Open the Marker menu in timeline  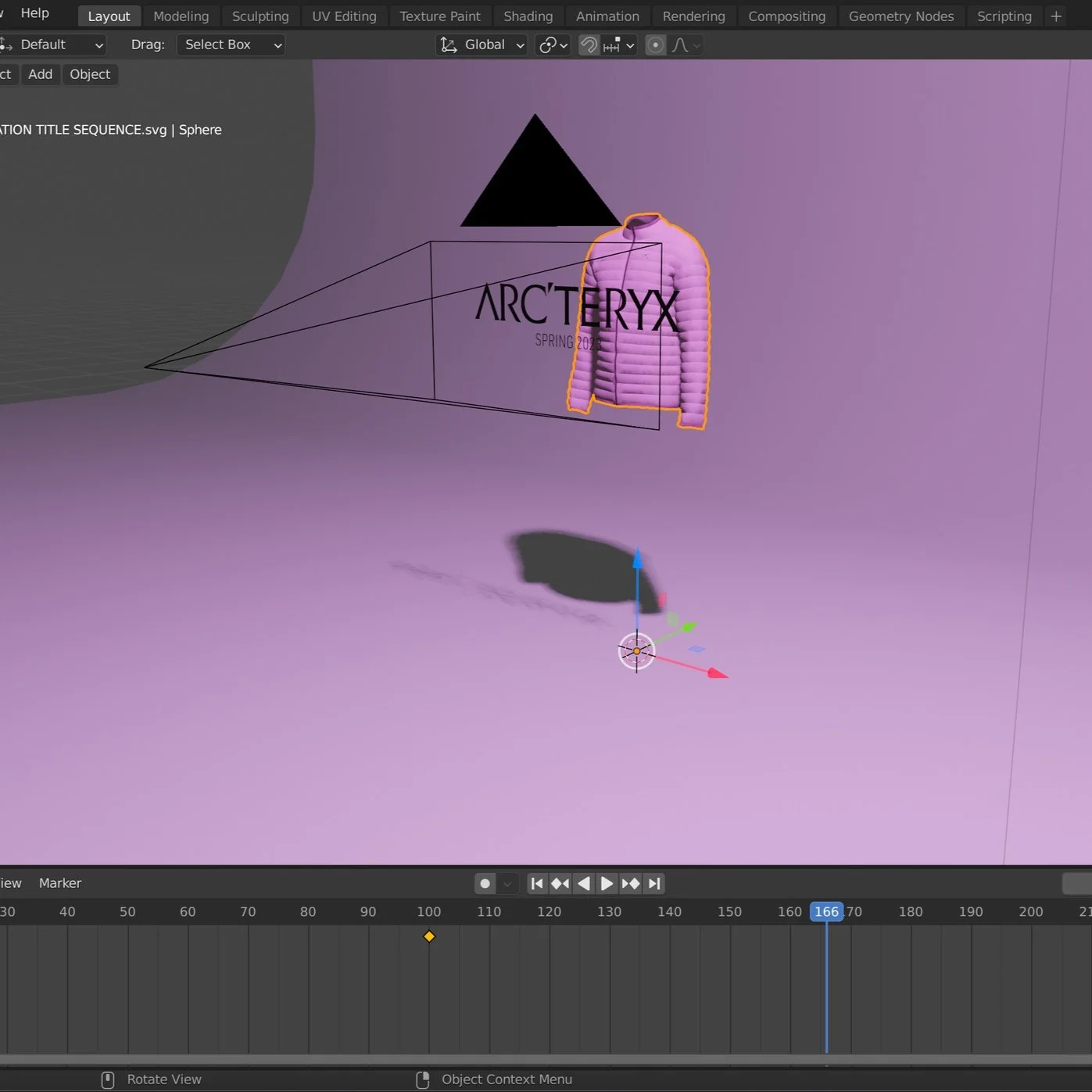point(60,883)
